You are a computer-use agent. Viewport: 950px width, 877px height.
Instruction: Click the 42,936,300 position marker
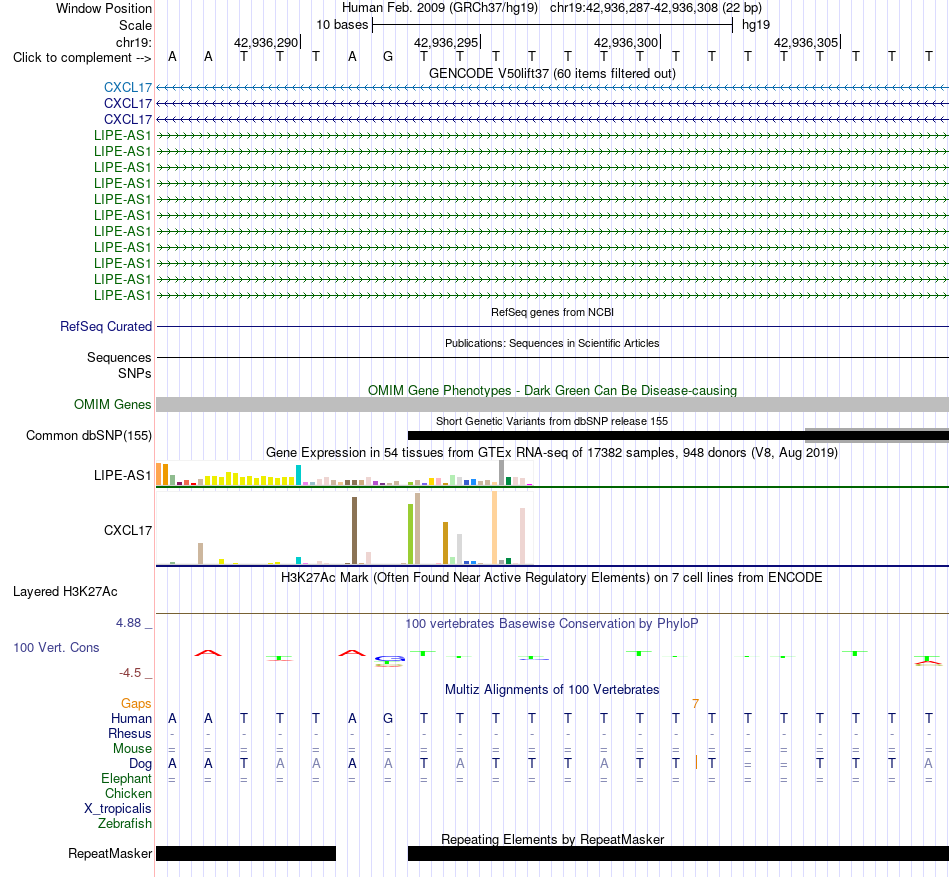[x=626, y=42]
